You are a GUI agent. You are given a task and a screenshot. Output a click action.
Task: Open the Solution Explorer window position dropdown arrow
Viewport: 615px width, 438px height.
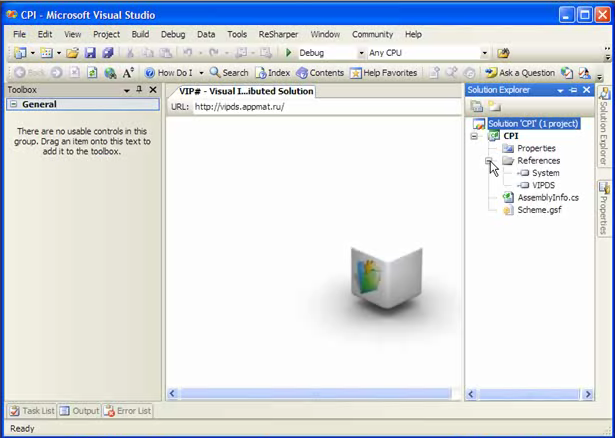[560, 91]
